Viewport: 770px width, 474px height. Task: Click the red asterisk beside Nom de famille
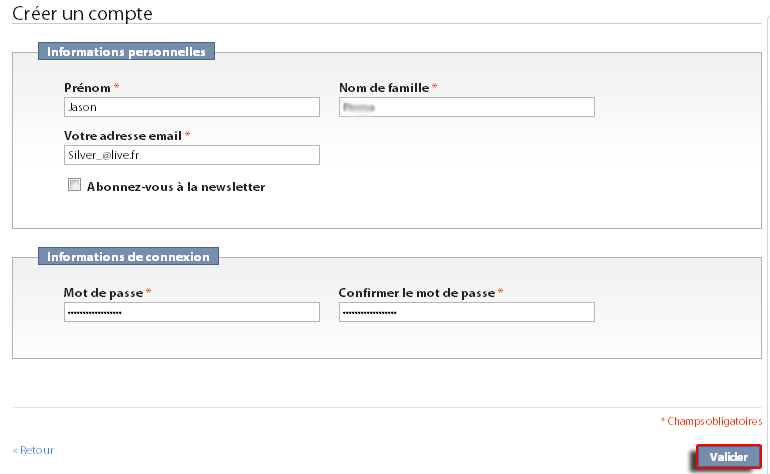(435, 86)
